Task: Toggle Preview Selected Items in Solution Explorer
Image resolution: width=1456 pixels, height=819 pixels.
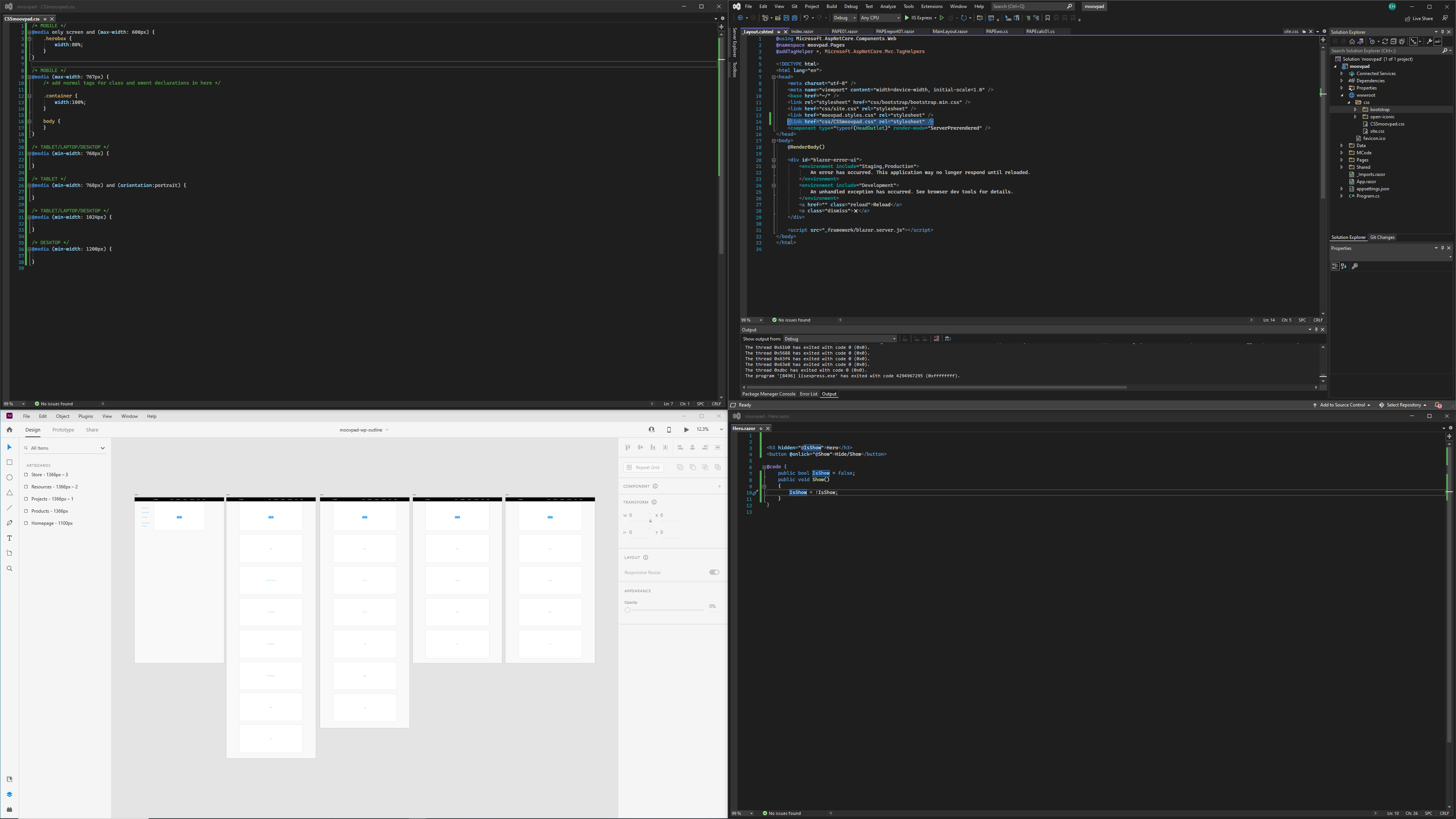Action: [x=1437, y=41]
